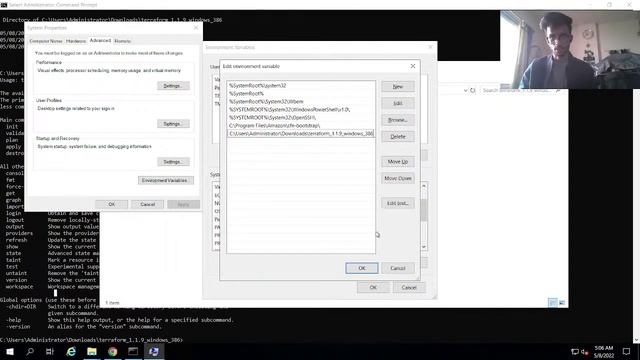Close the Environment Variables dialog
Screen dimensions: 640x360
pyautogui.click(x=430, y=47)
